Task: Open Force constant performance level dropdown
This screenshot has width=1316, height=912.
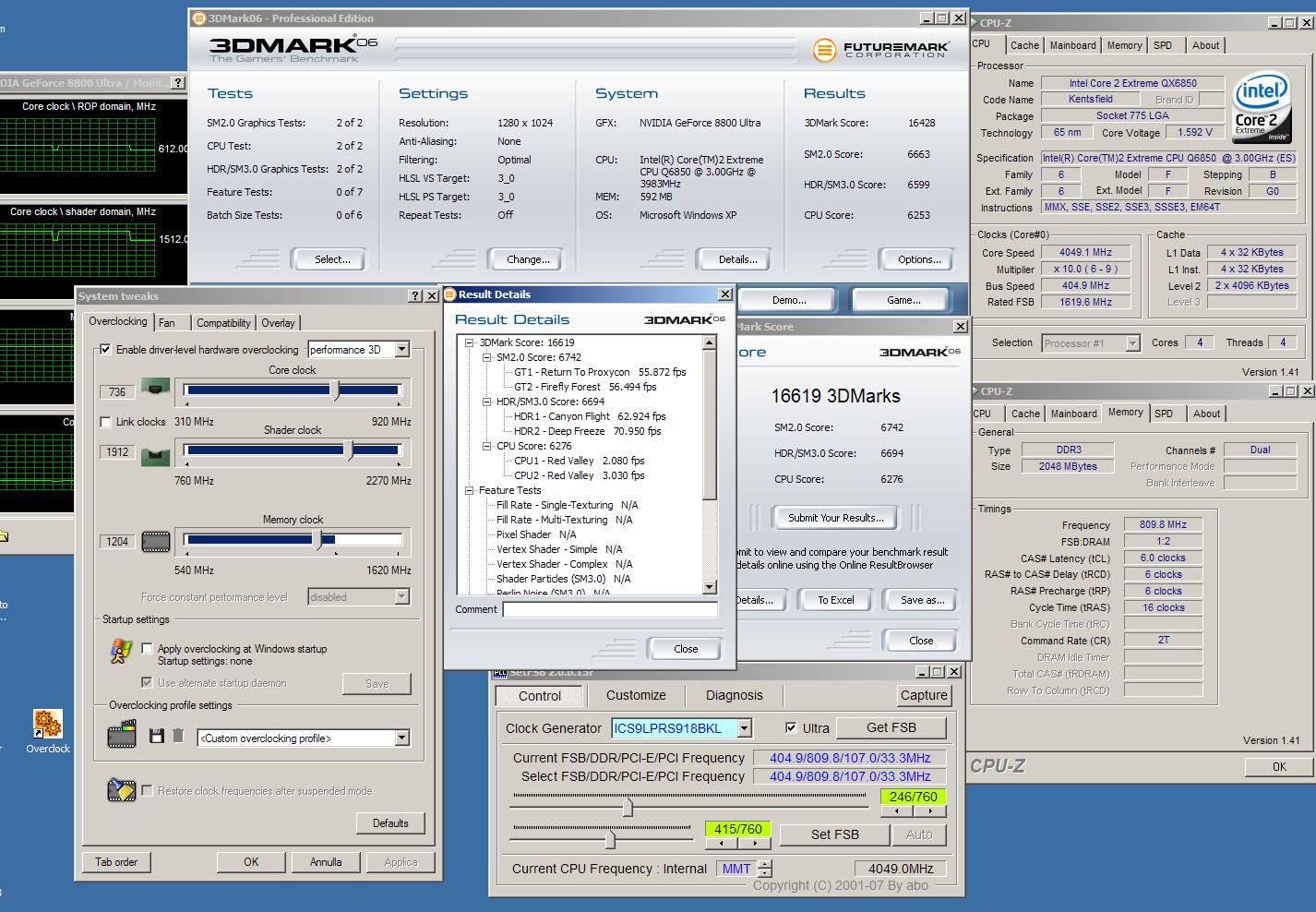Action: click(401, 596)
